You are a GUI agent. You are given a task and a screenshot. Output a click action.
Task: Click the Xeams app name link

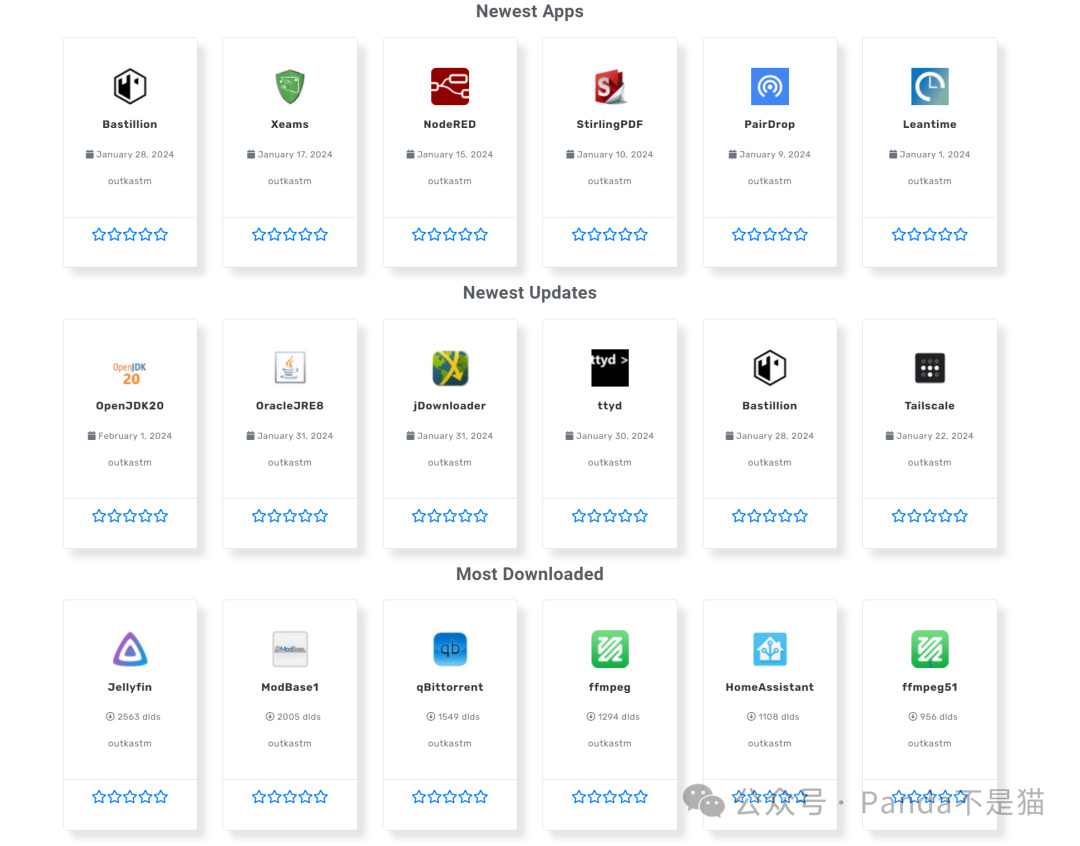tap(289, 124)
